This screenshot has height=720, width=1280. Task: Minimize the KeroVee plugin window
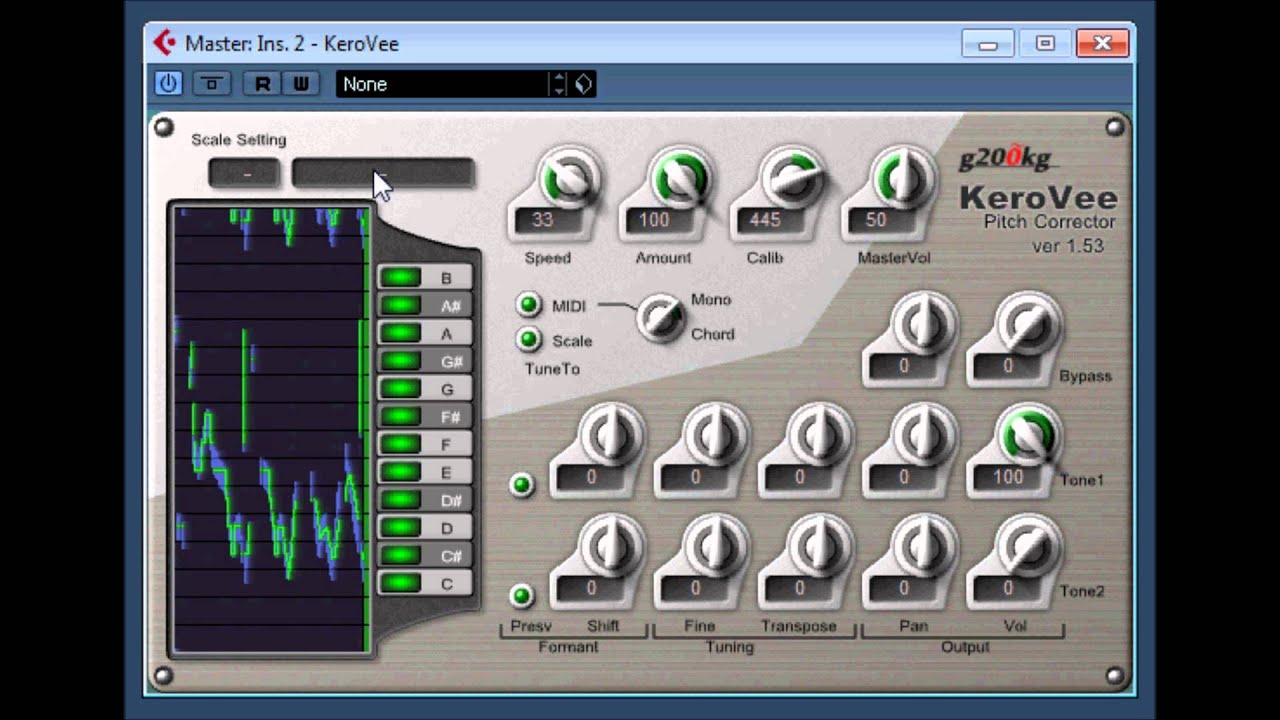coord(988,43)
